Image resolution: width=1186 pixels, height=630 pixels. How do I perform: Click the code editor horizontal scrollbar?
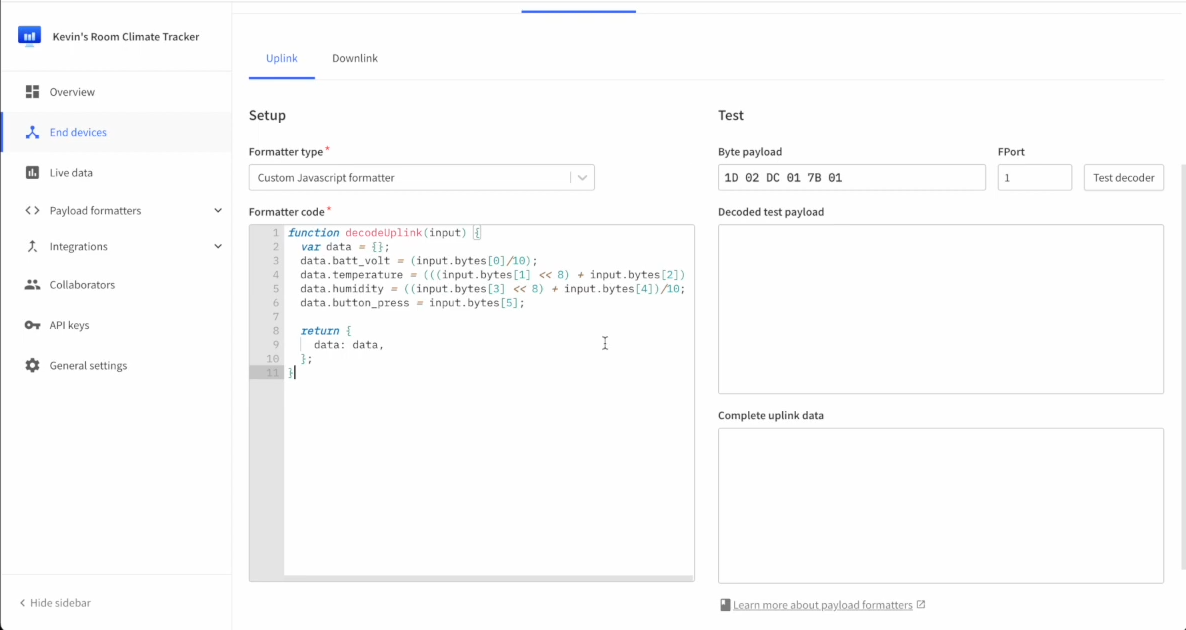pyautogui.click(x=488, y=578)
